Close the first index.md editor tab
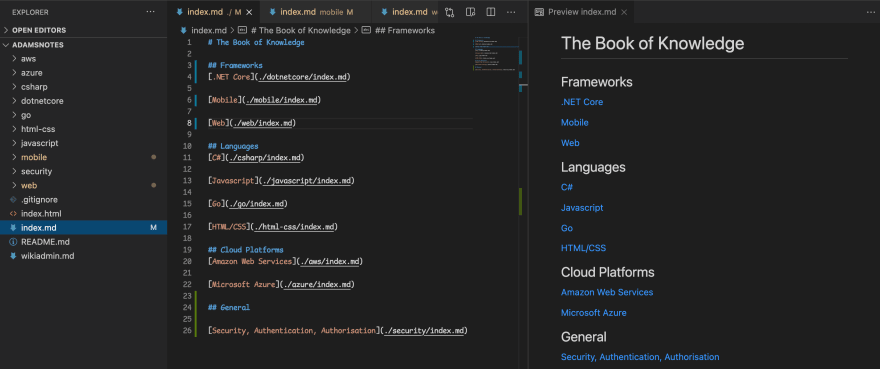 [x=249, y=12]
